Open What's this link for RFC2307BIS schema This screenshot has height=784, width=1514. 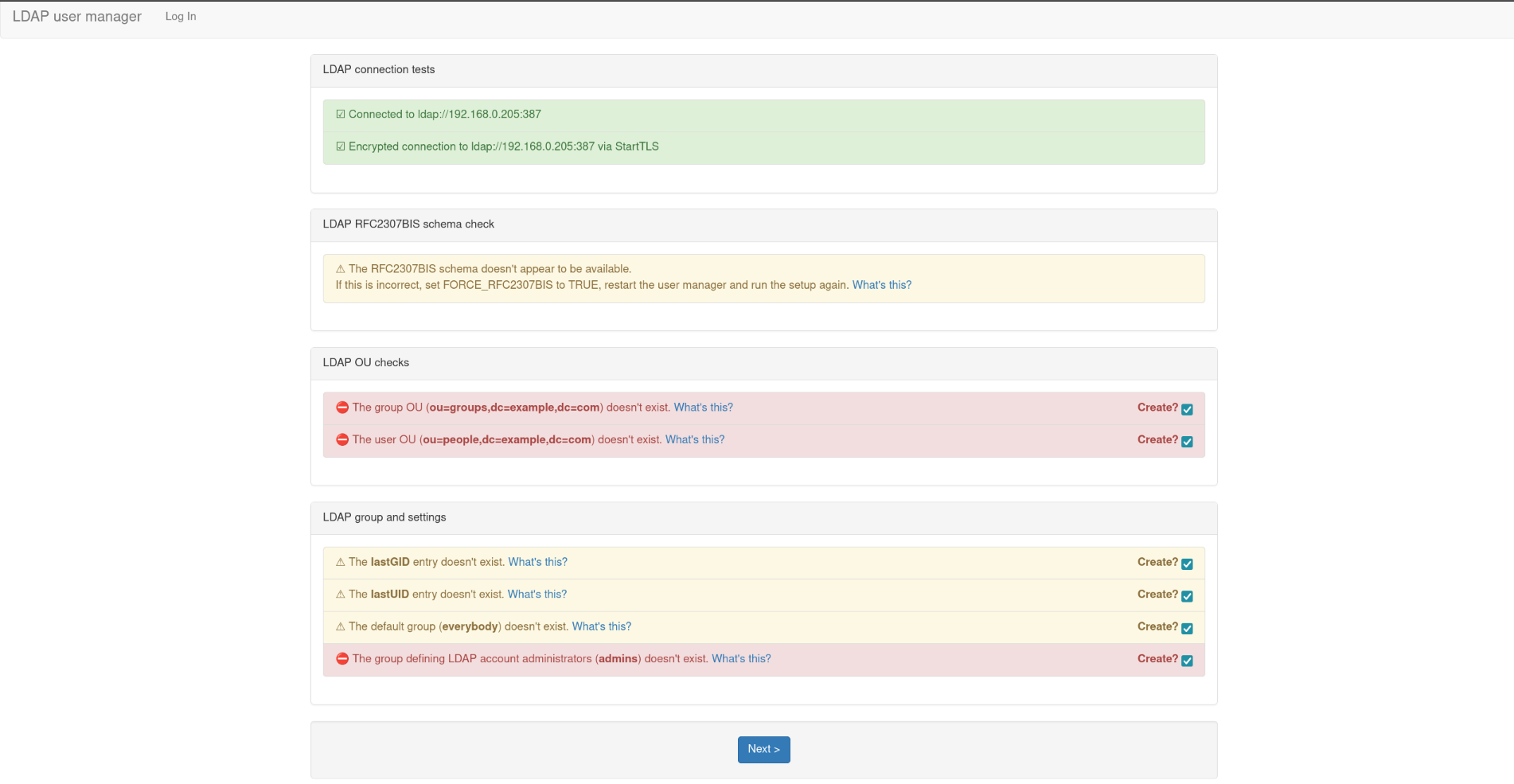point(881,285)
